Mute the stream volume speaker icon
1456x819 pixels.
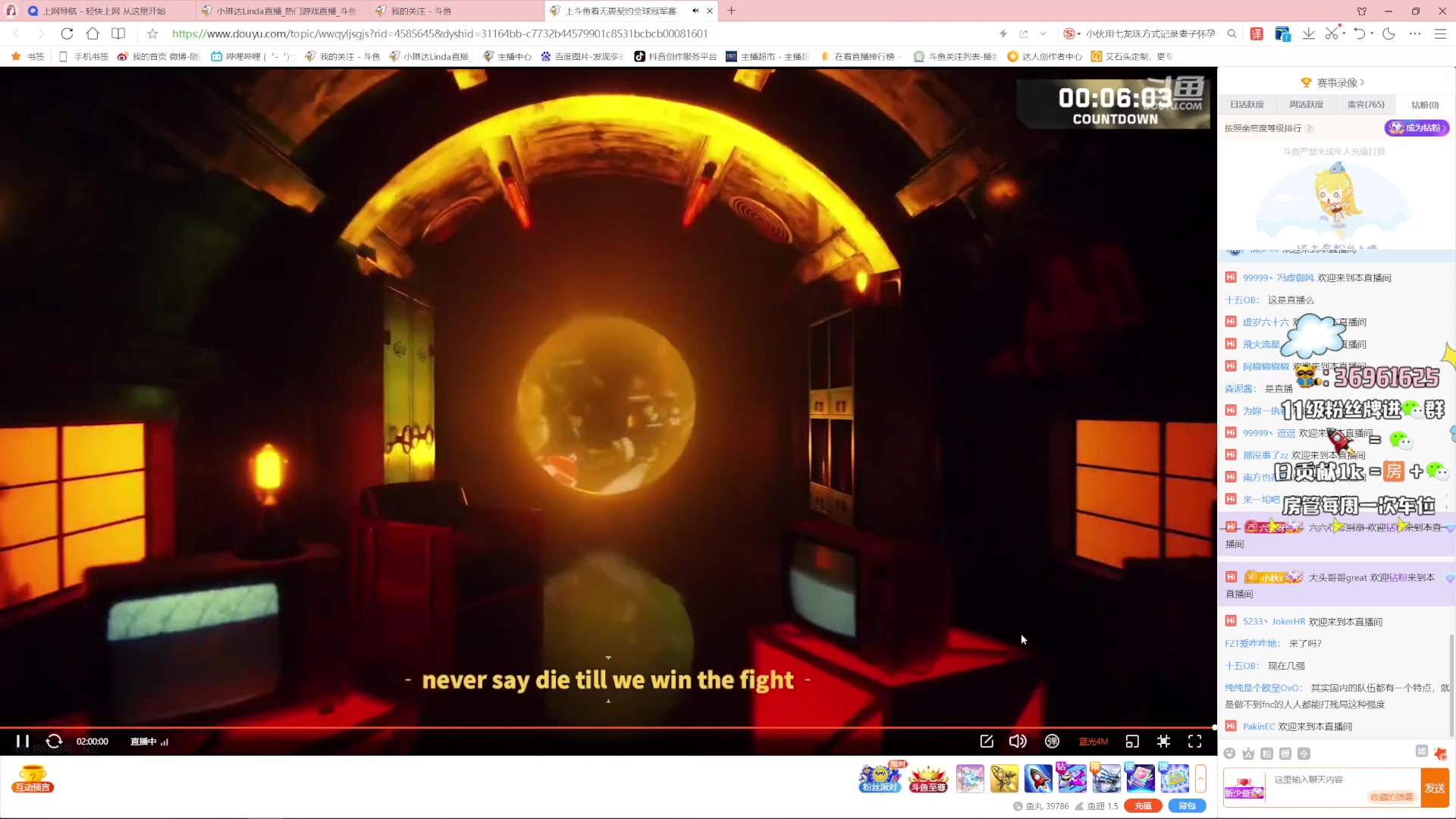pos(1018,741)
